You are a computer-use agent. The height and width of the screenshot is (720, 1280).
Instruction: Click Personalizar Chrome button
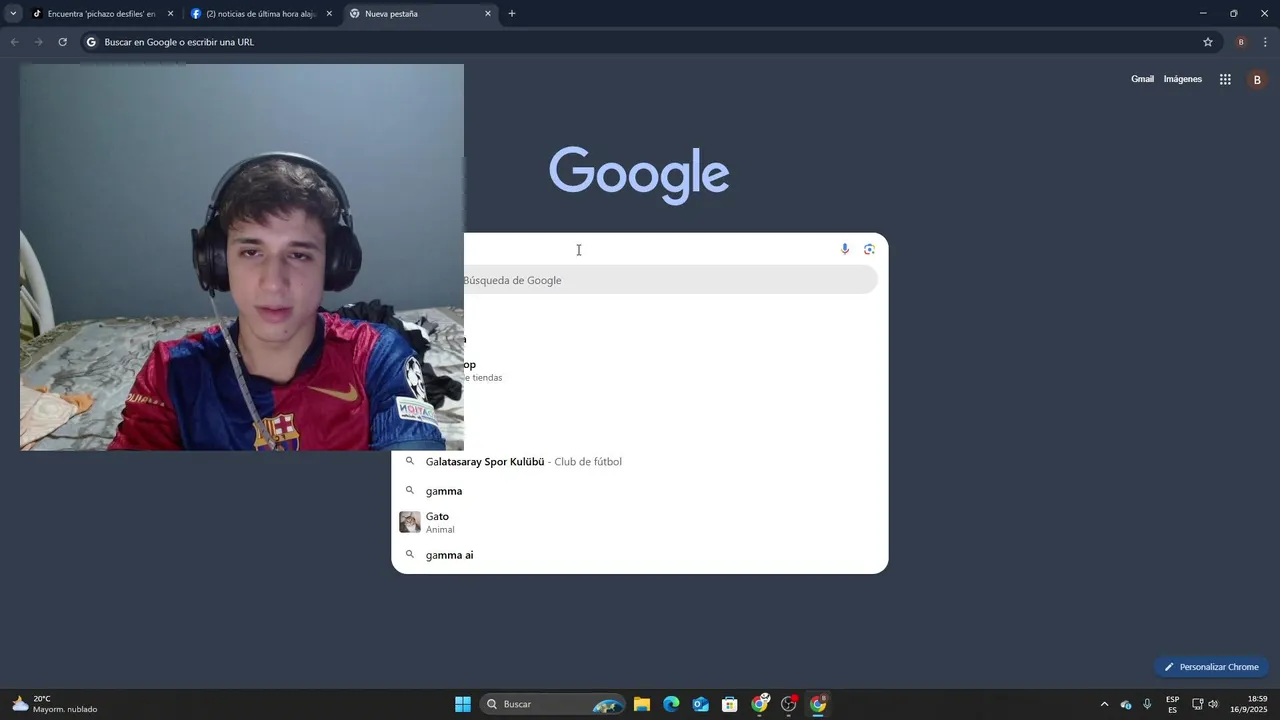pyautogui.click(x=1211, y=667)
